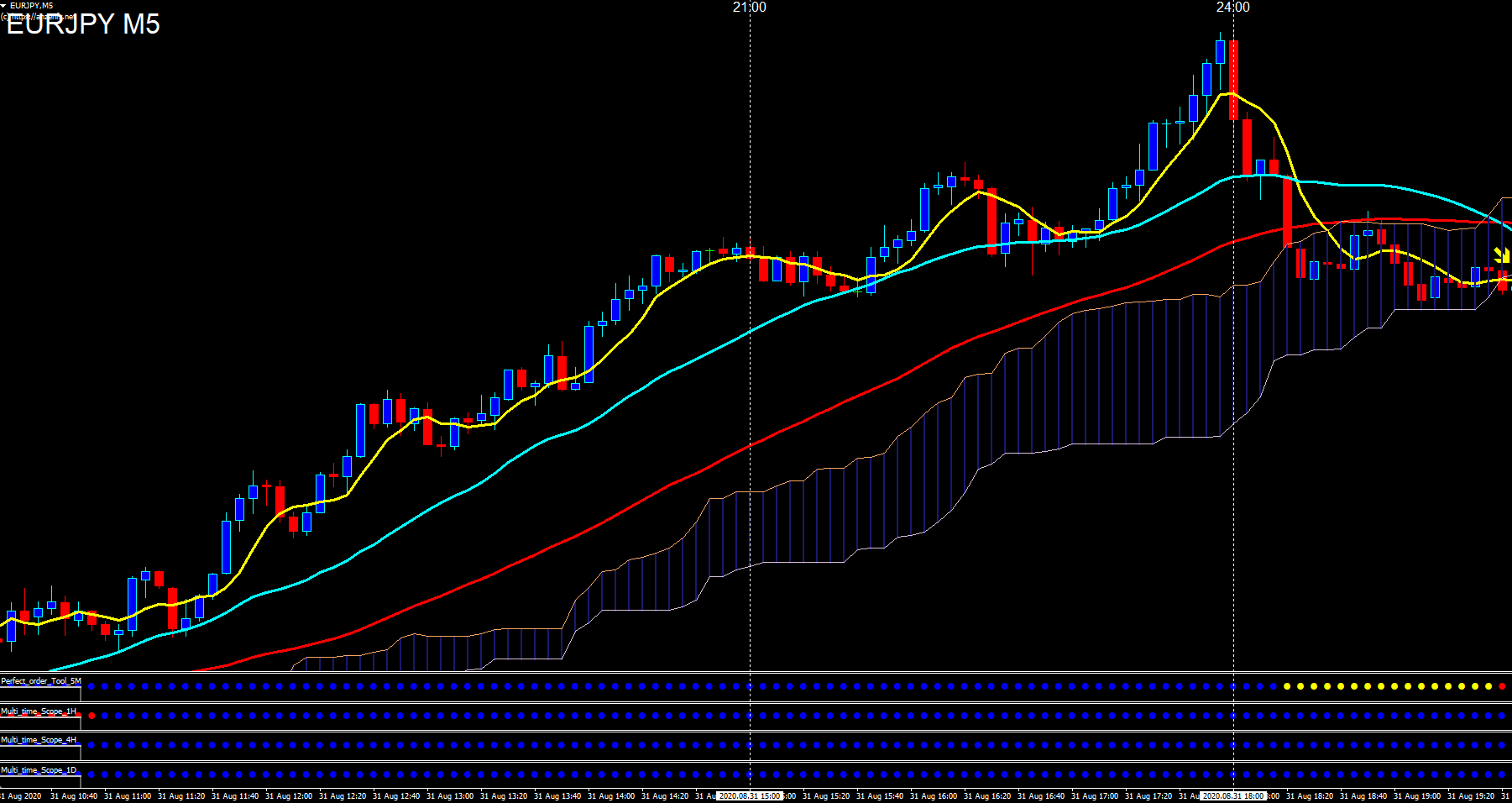The image size is (1512, 803).
Task: Click the 31 Aug 12:40 time label
Action: pos(396,796)
